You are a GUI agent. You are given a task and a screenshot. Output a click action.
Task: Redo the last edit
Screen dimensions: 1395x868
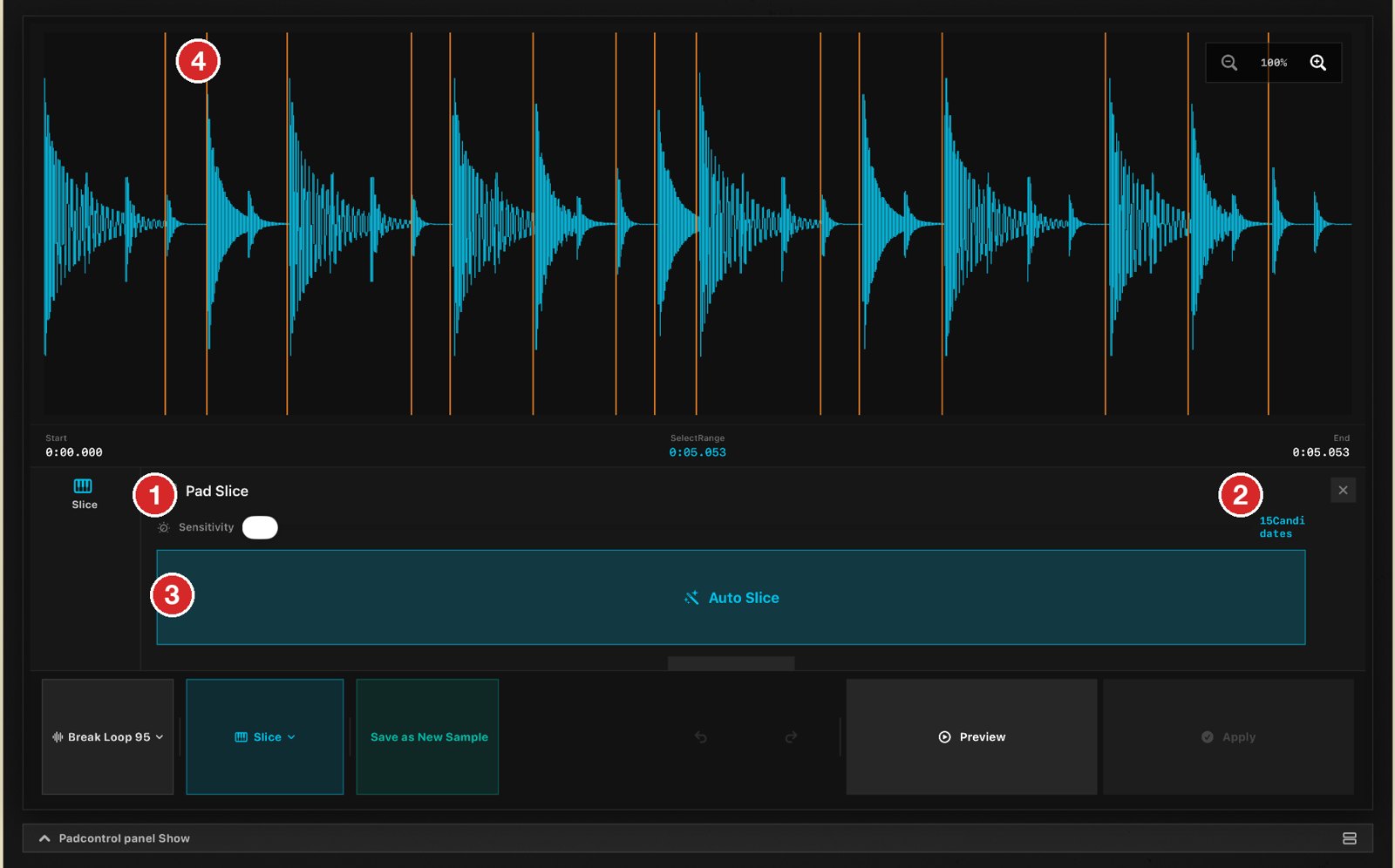pyautogui.click(x=791, y=737)
